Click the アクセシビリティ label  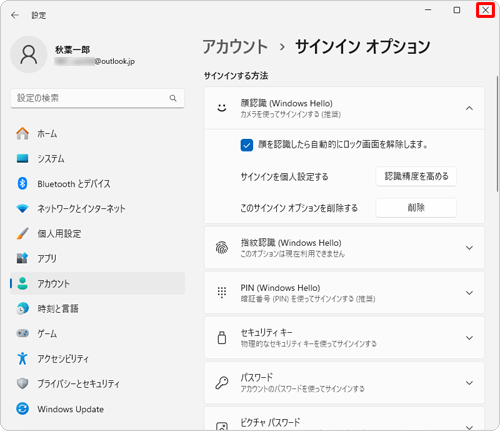[x=63, y=359]
